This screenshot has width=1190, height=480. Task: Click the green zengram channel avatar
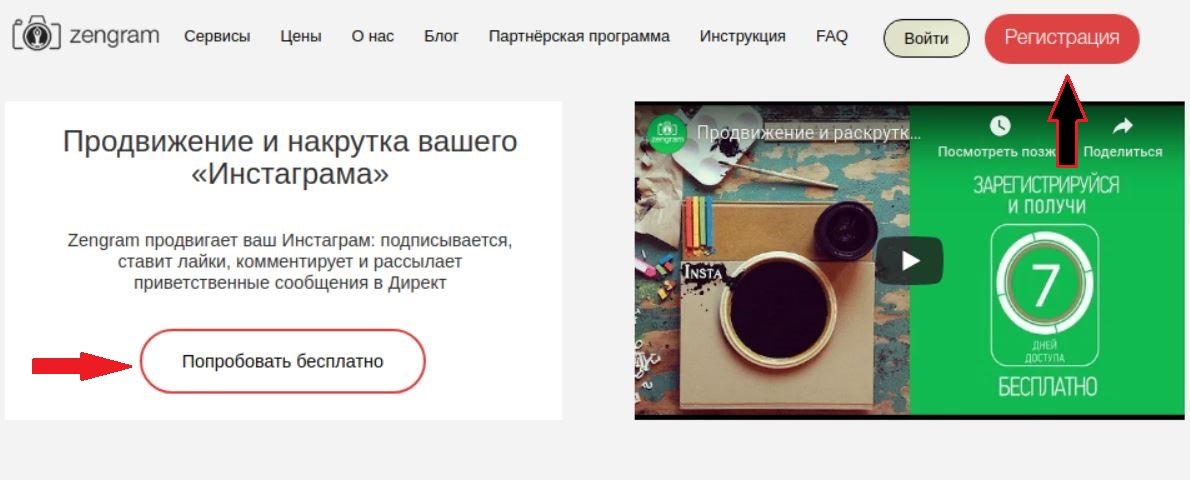coord(667,134)
